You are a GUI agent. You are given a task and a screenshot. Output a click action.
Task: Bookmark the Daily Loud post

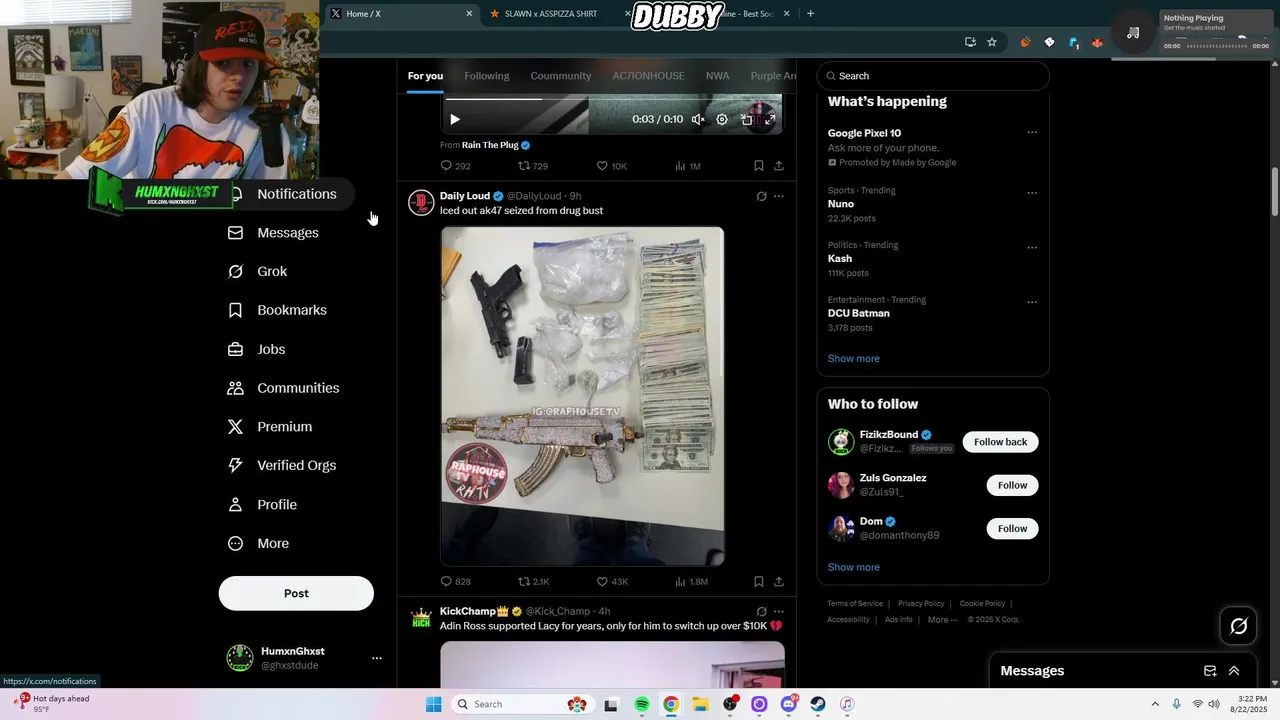(x=759, y=581)
